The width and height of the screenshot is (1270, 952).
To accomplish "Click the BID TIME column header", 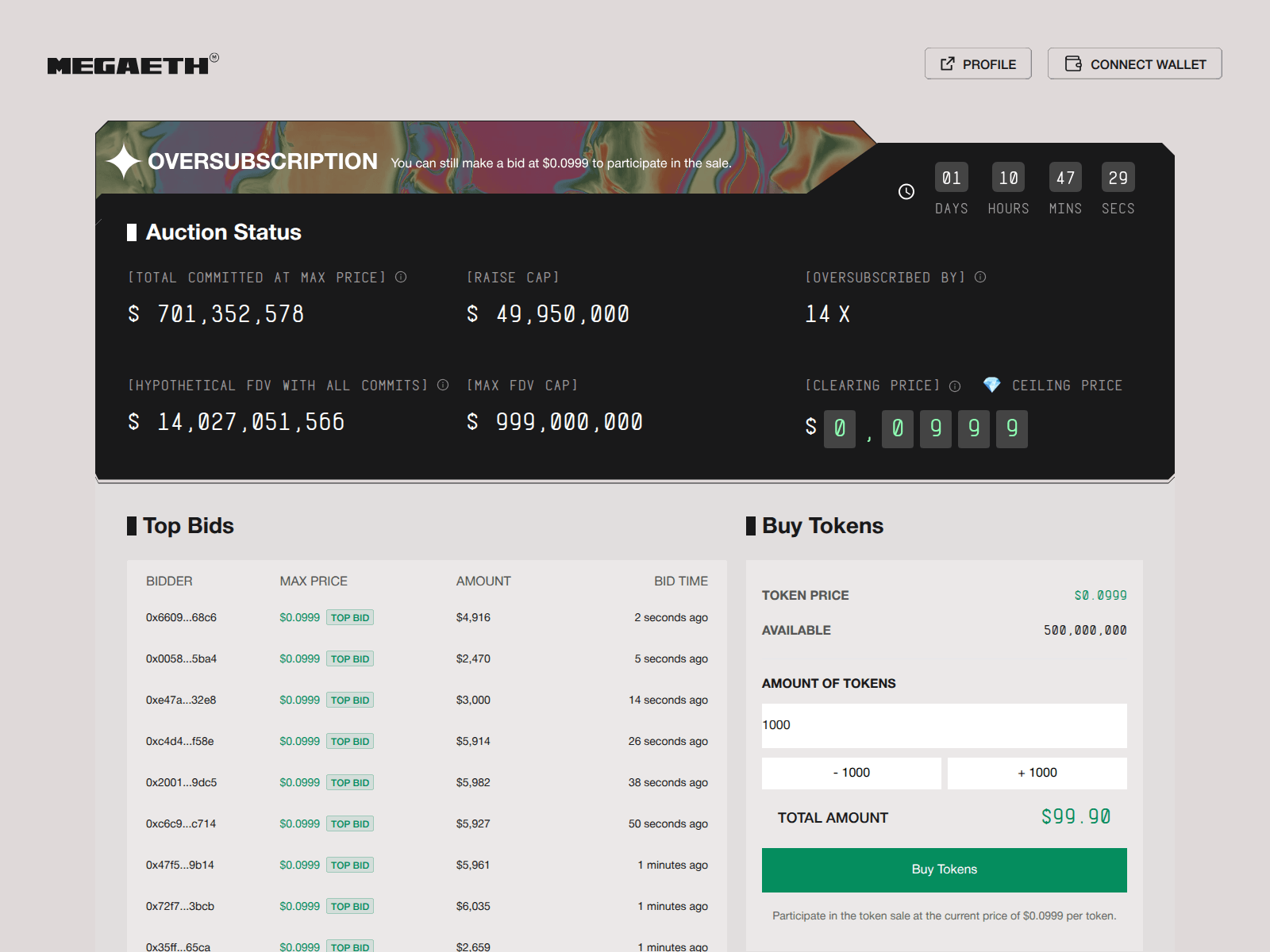I will coord(681,581).
